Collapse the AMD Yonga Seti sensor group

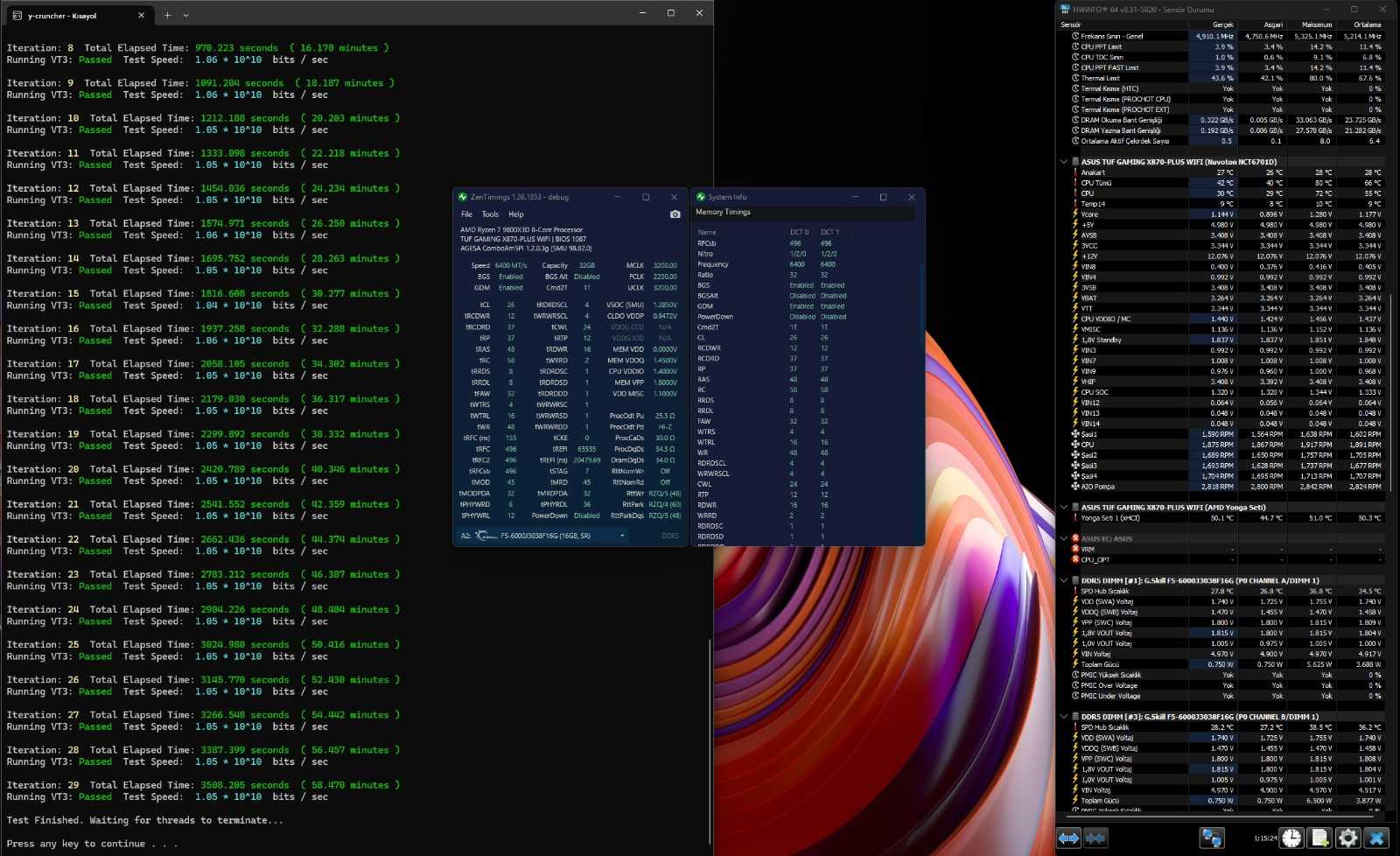tap(1064, 508)
